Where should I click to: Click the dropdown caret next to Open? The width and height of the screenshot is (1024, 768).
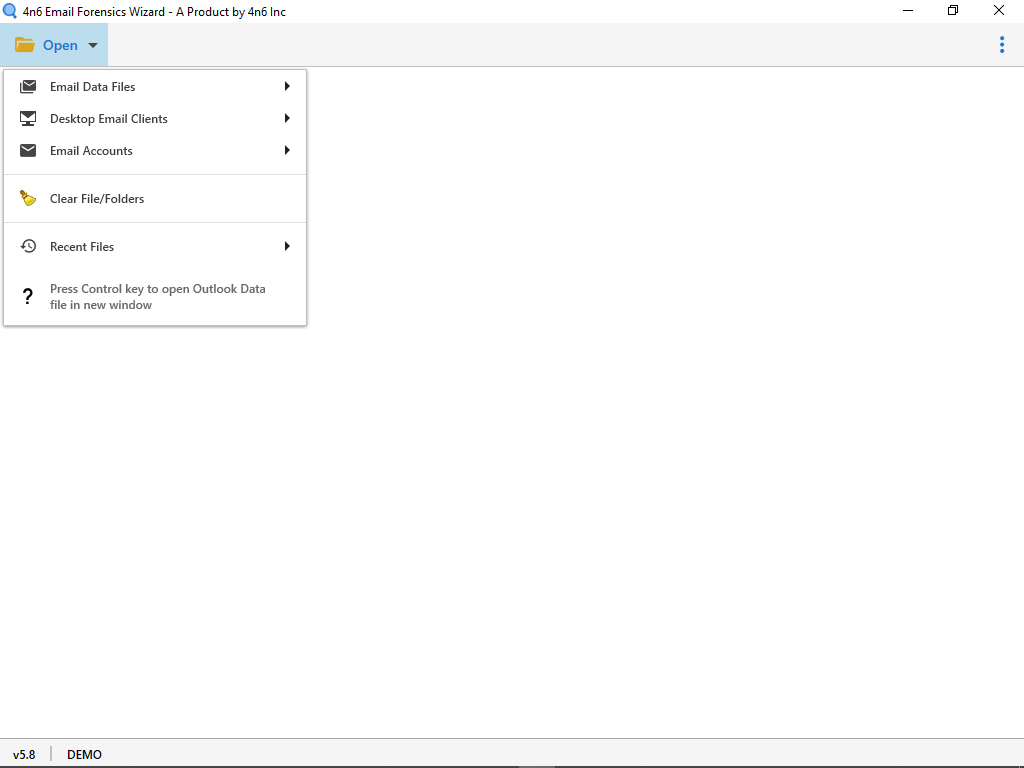point(93,46)
